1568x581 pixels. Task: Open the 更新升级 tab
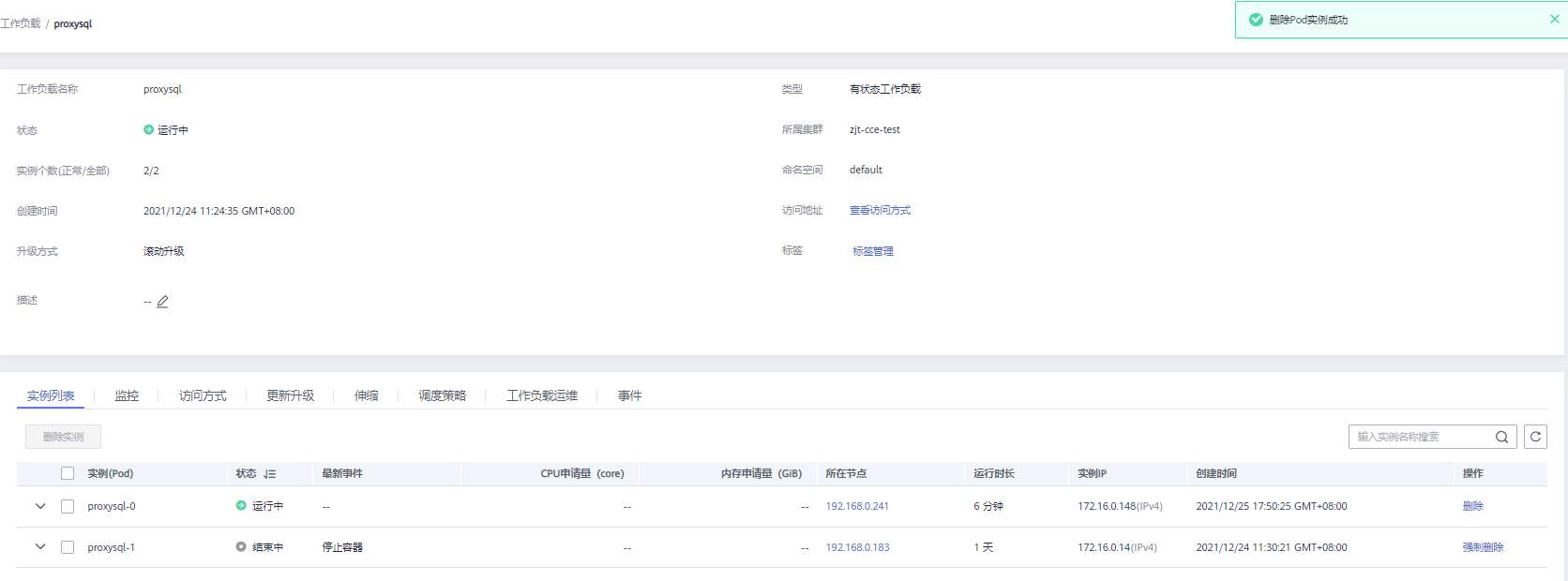tap(290, 395)
